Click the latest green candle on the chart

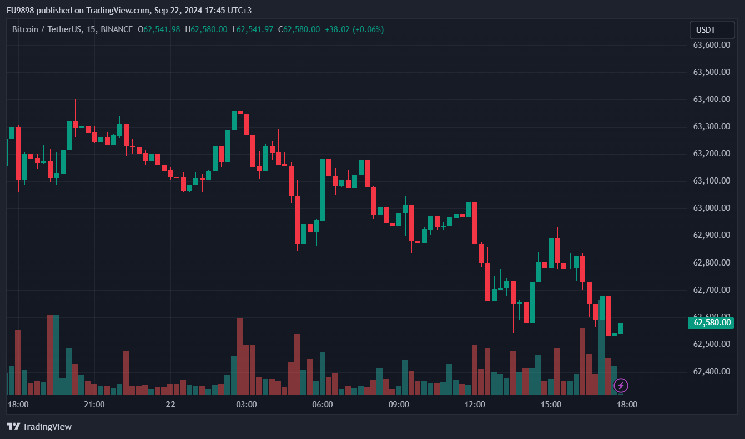620,328
